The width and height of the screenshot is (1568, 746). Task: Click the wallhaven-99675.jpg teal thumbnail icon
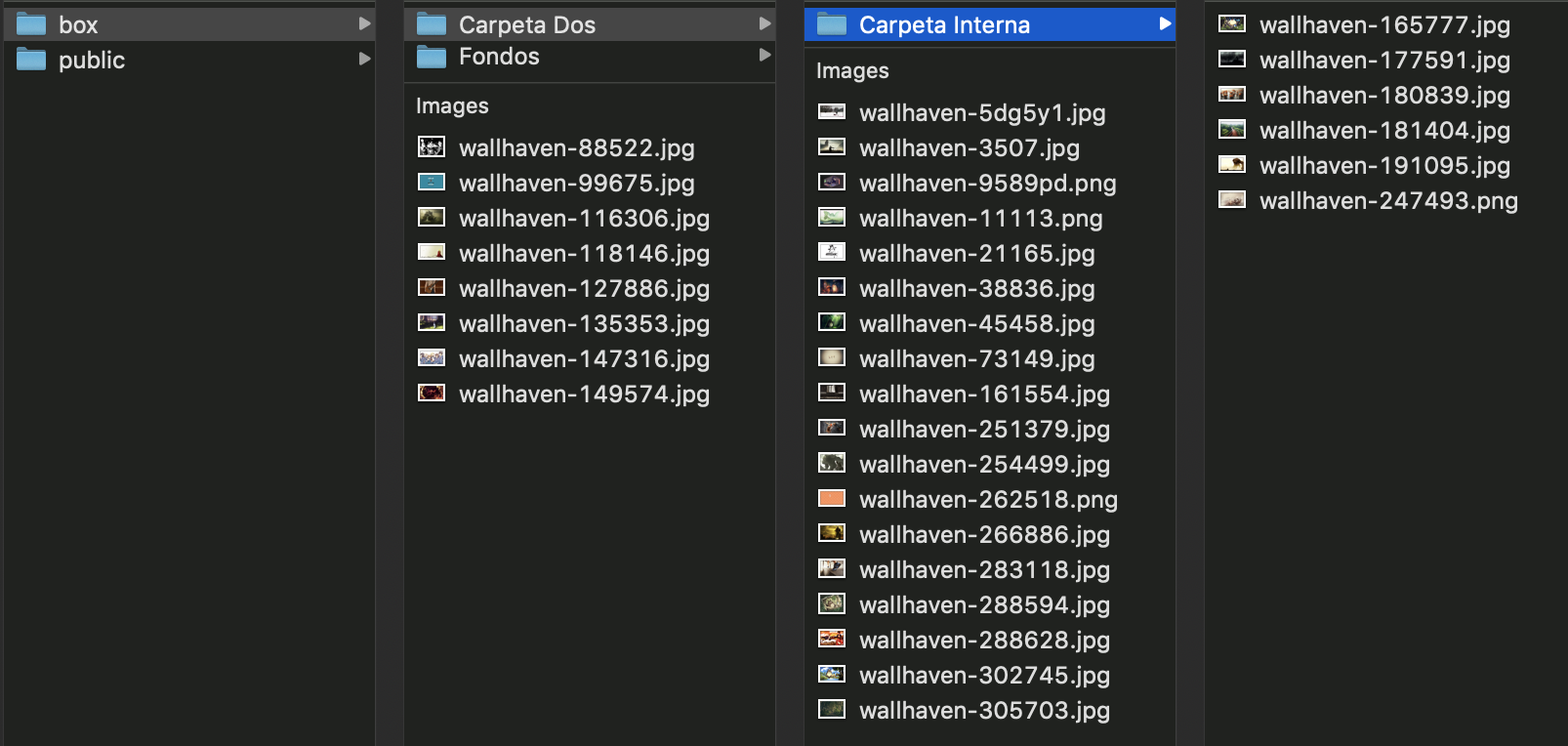click(432, 183)
